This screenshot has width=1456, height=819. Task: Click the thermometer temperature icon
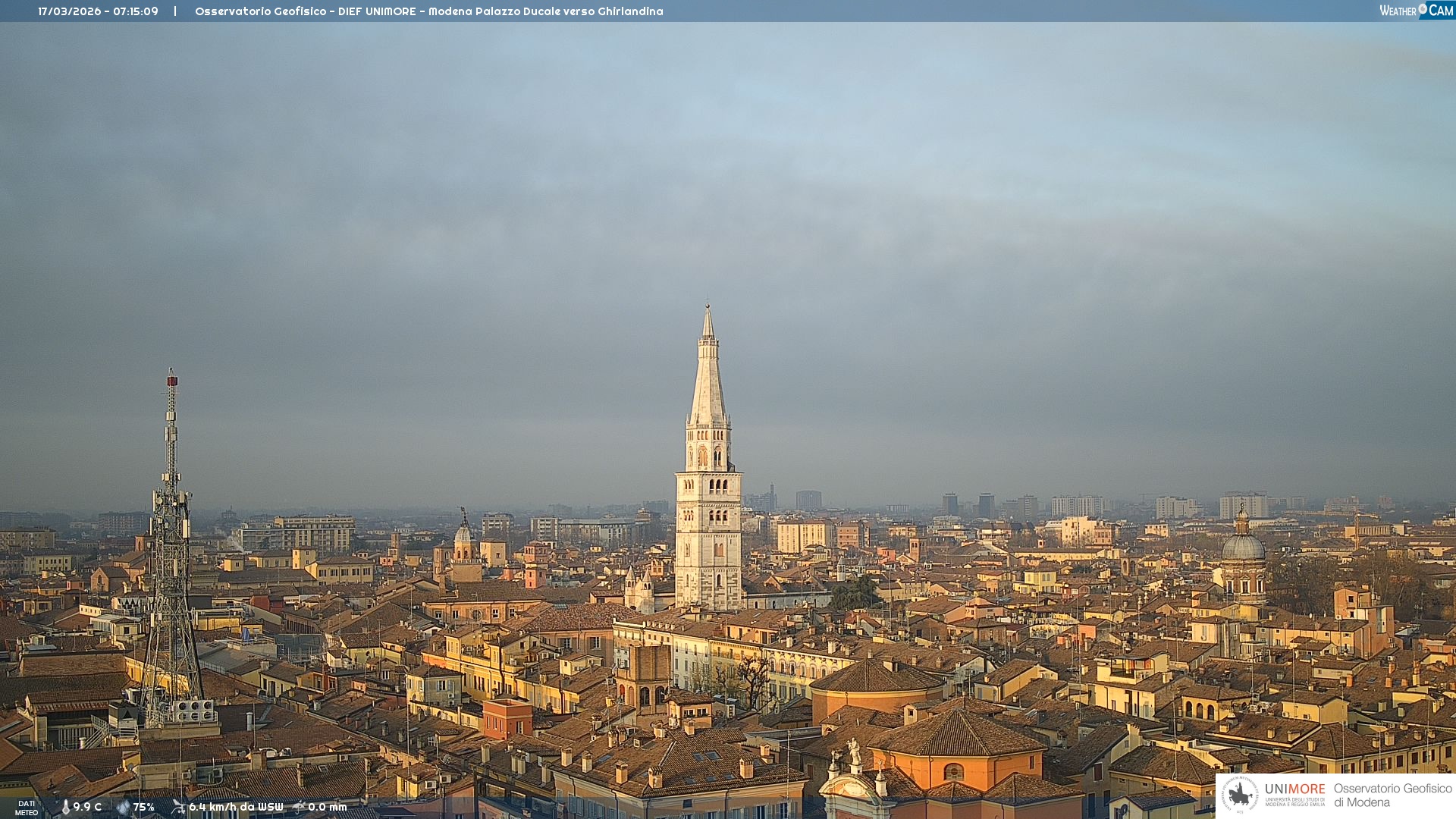tap(65, 807)
